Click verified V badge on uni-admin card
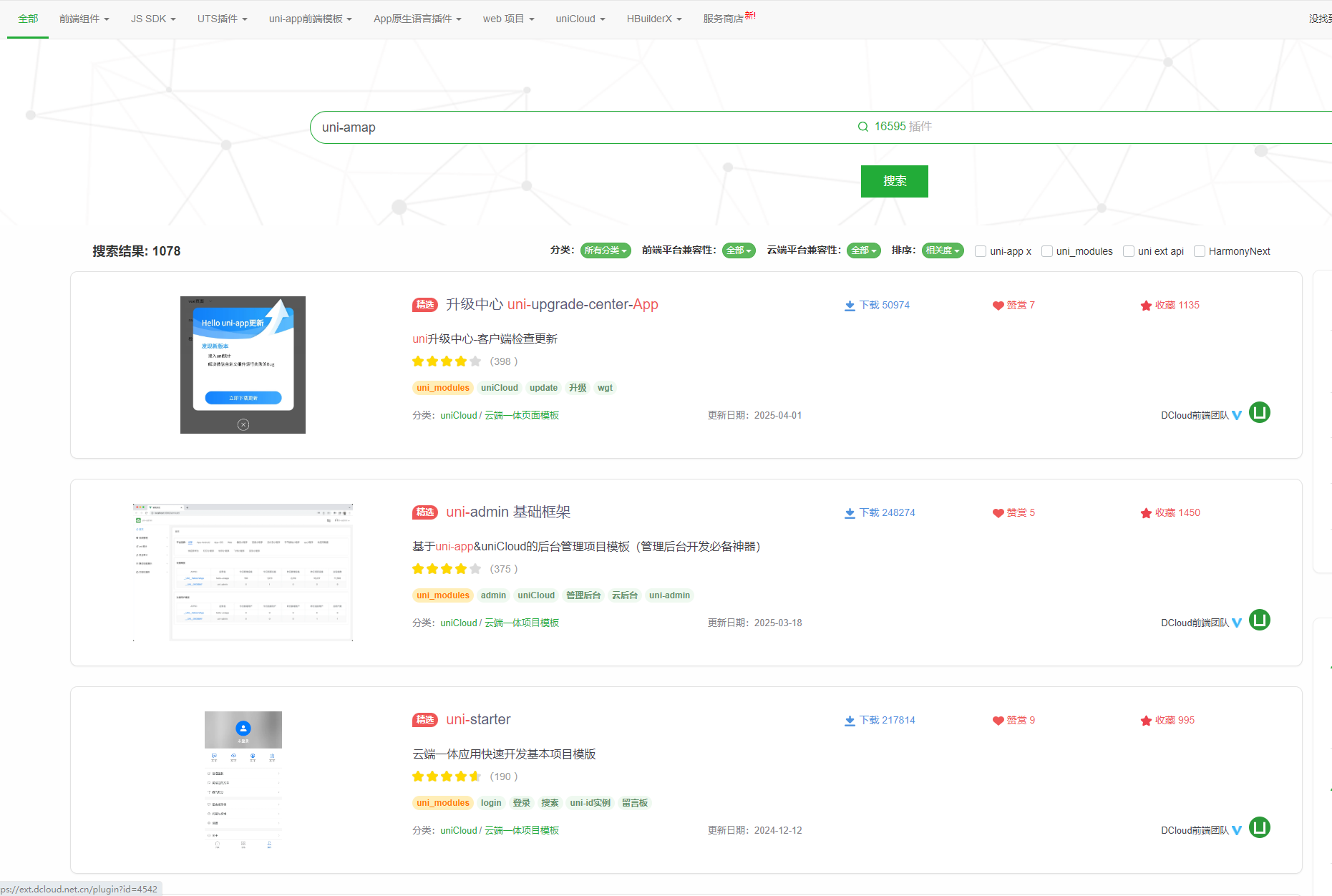Viewport: 1332px width, 896px height. tap(1237, 623)
